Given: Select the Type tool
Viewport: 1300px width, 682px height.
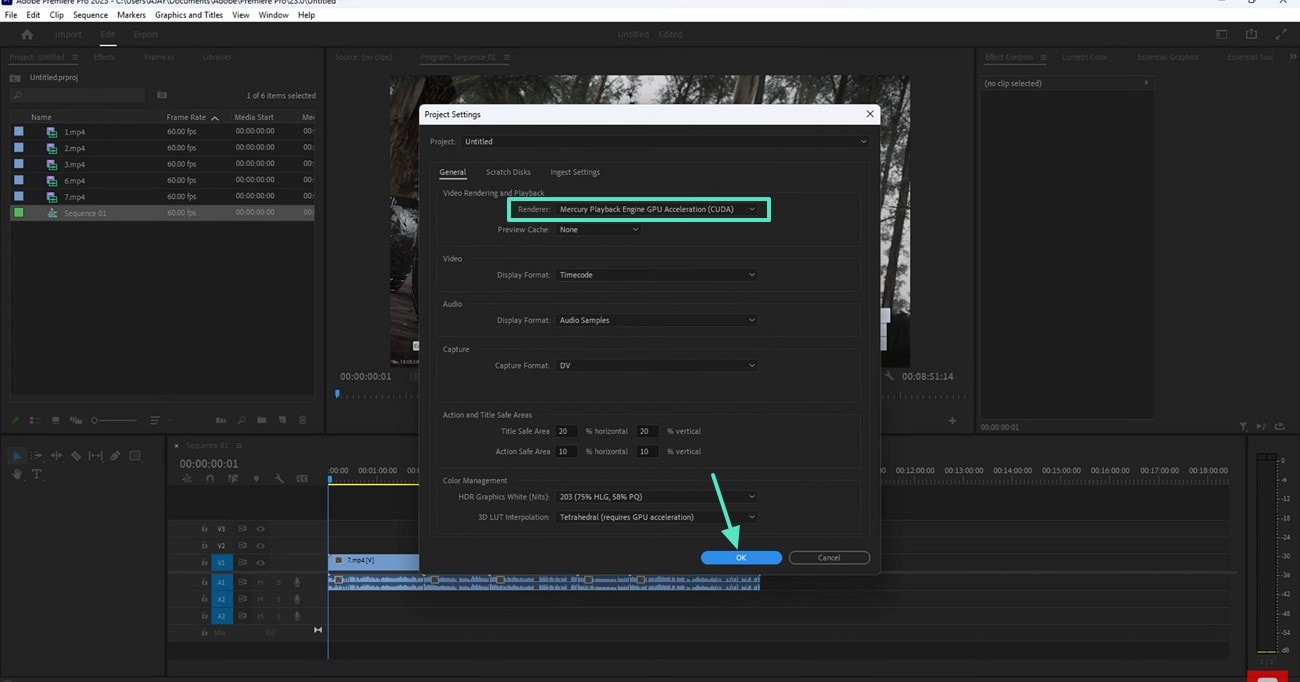Looking at the screenshot, I should (x=37, y=474).
